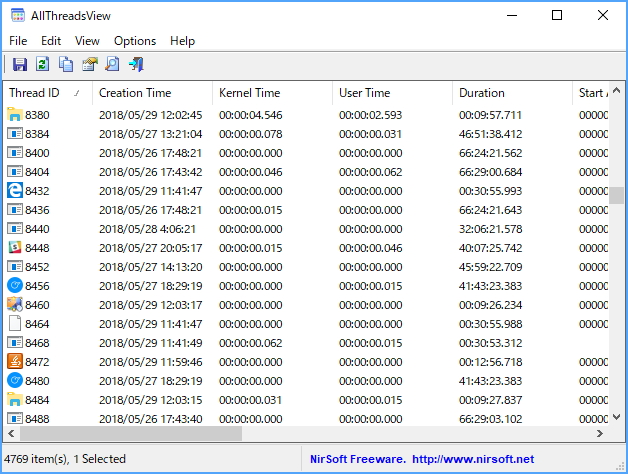Viewport: 628px width, 474px height.
Task: Open Properties via toolbar icon
Action: coord(90,64)
